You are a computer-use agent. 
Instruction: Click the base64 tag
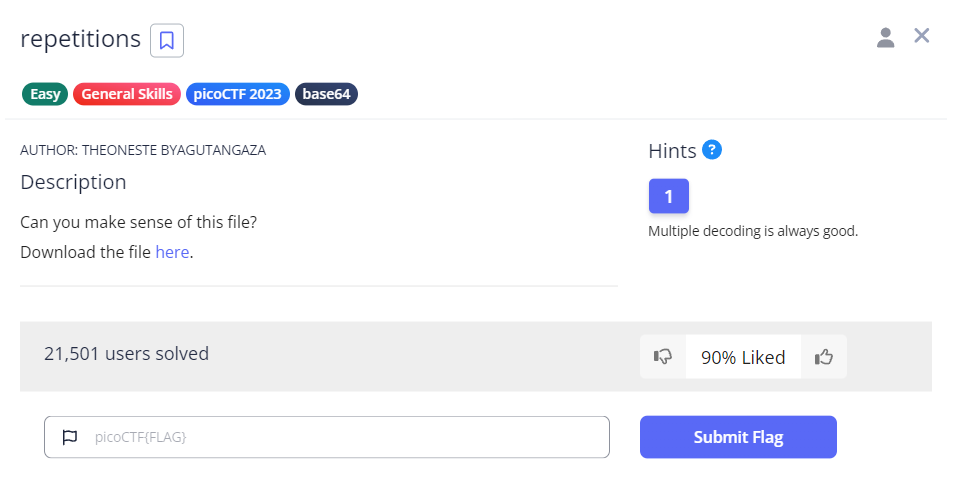coord(326,94)
